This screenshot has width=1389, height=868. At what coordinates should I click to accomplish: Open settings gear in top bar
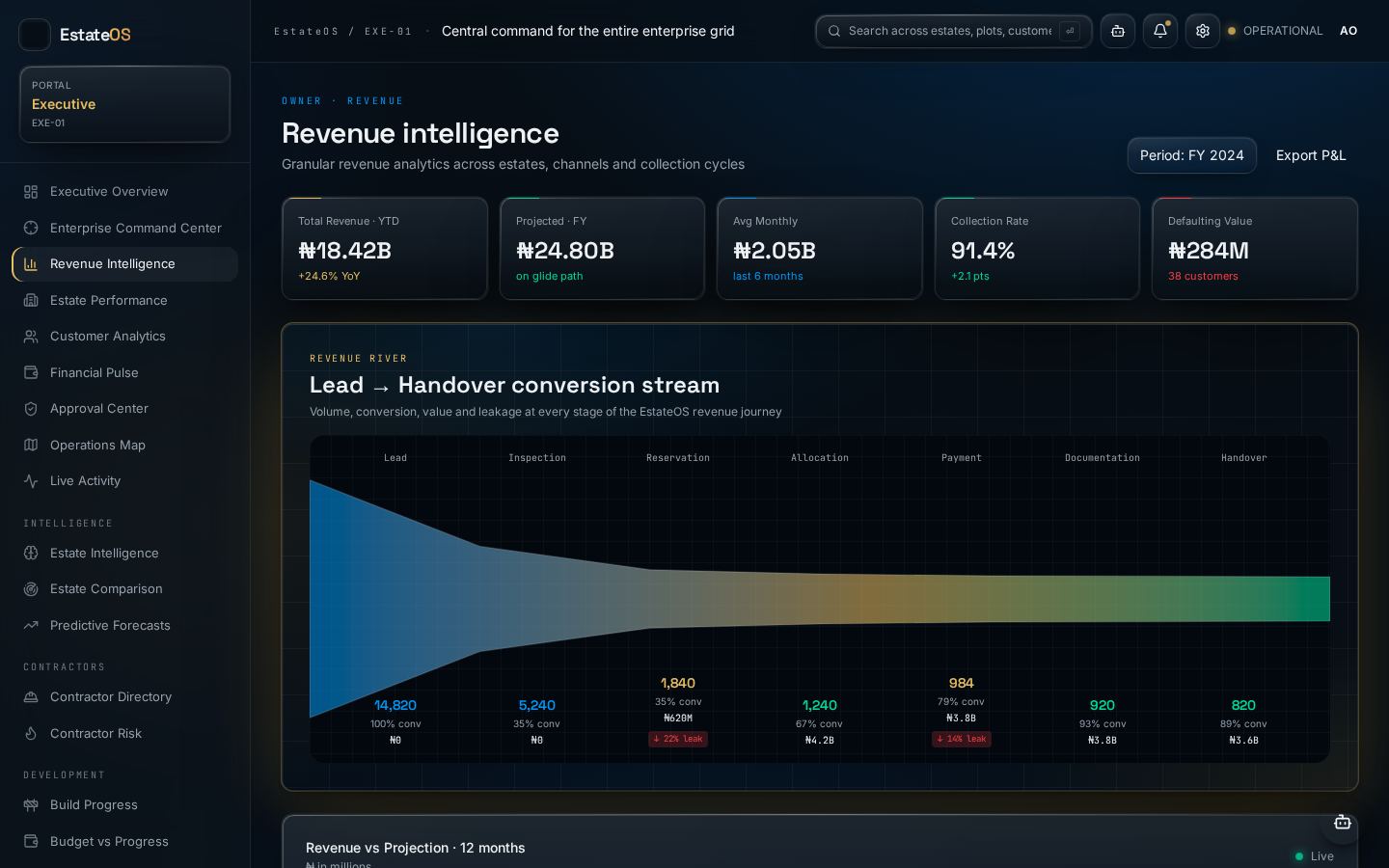coord(1203,31)
